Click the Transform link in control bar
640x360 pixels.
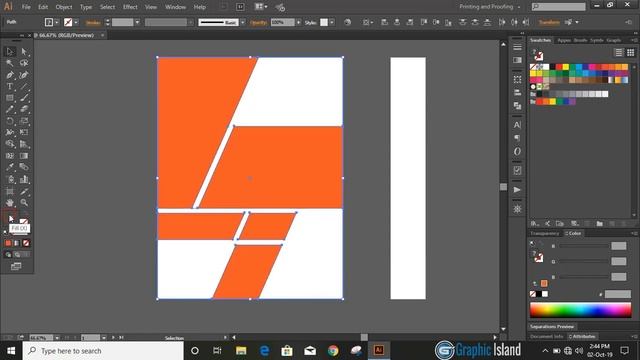(x=549, y=22)
